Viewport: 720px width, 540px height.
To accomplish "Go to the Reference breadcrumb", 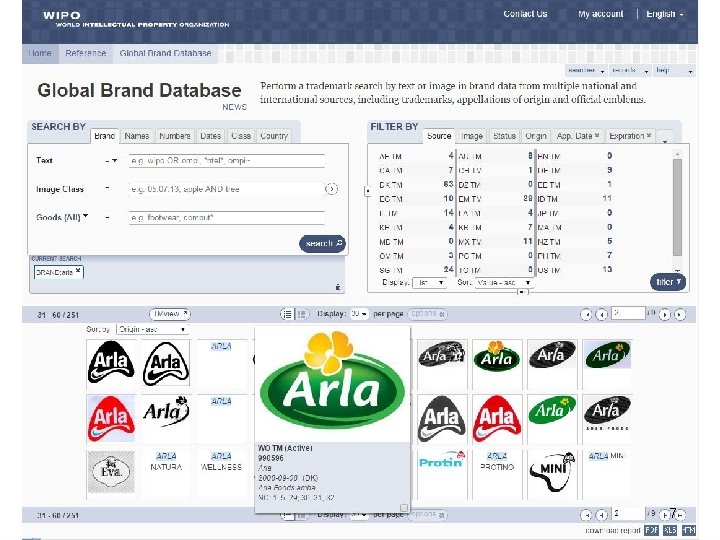I will pos(86,53).
